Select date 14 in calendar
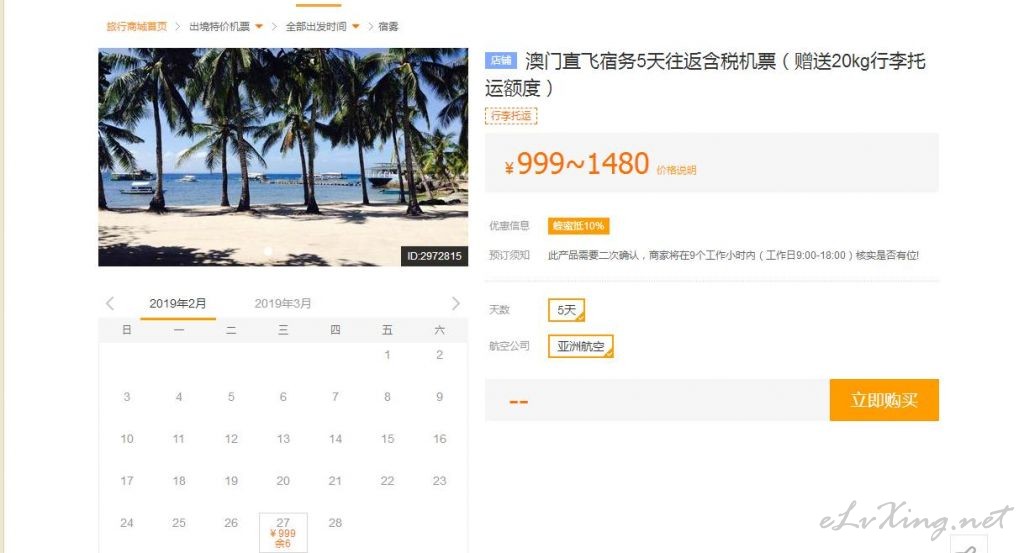1024x553 pixels. pyautogui.click(x=335, y=439)
